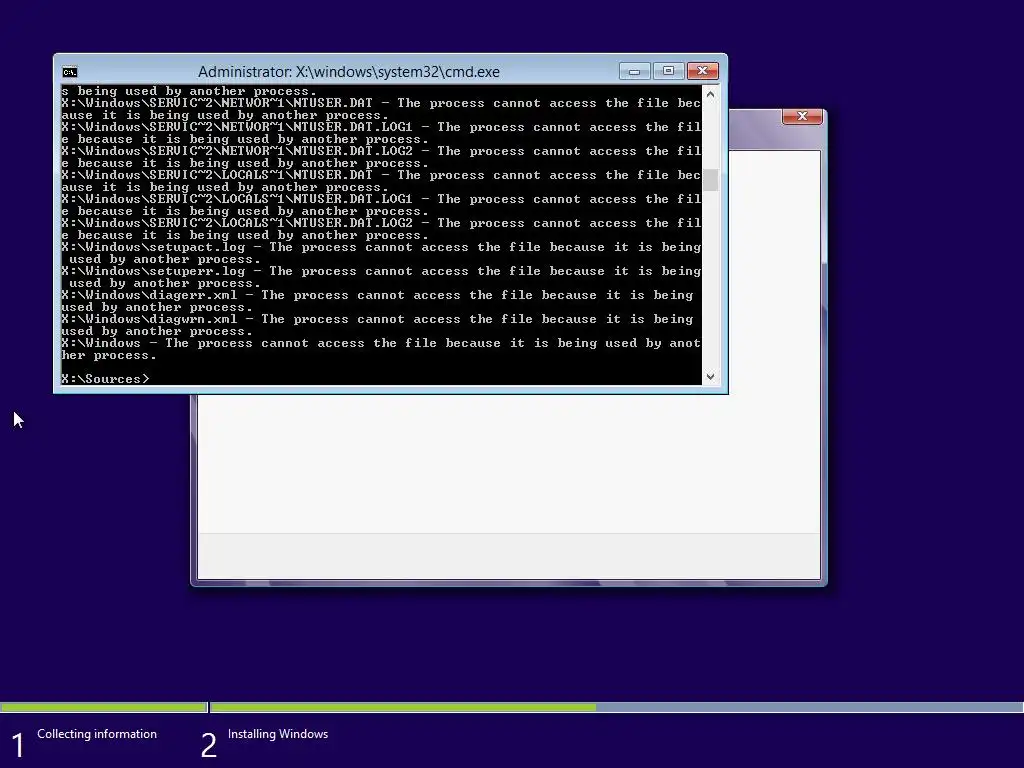Close the Windows Setup dialog behind cmd
Screen dimensions: 1024x768
[802, 116]
